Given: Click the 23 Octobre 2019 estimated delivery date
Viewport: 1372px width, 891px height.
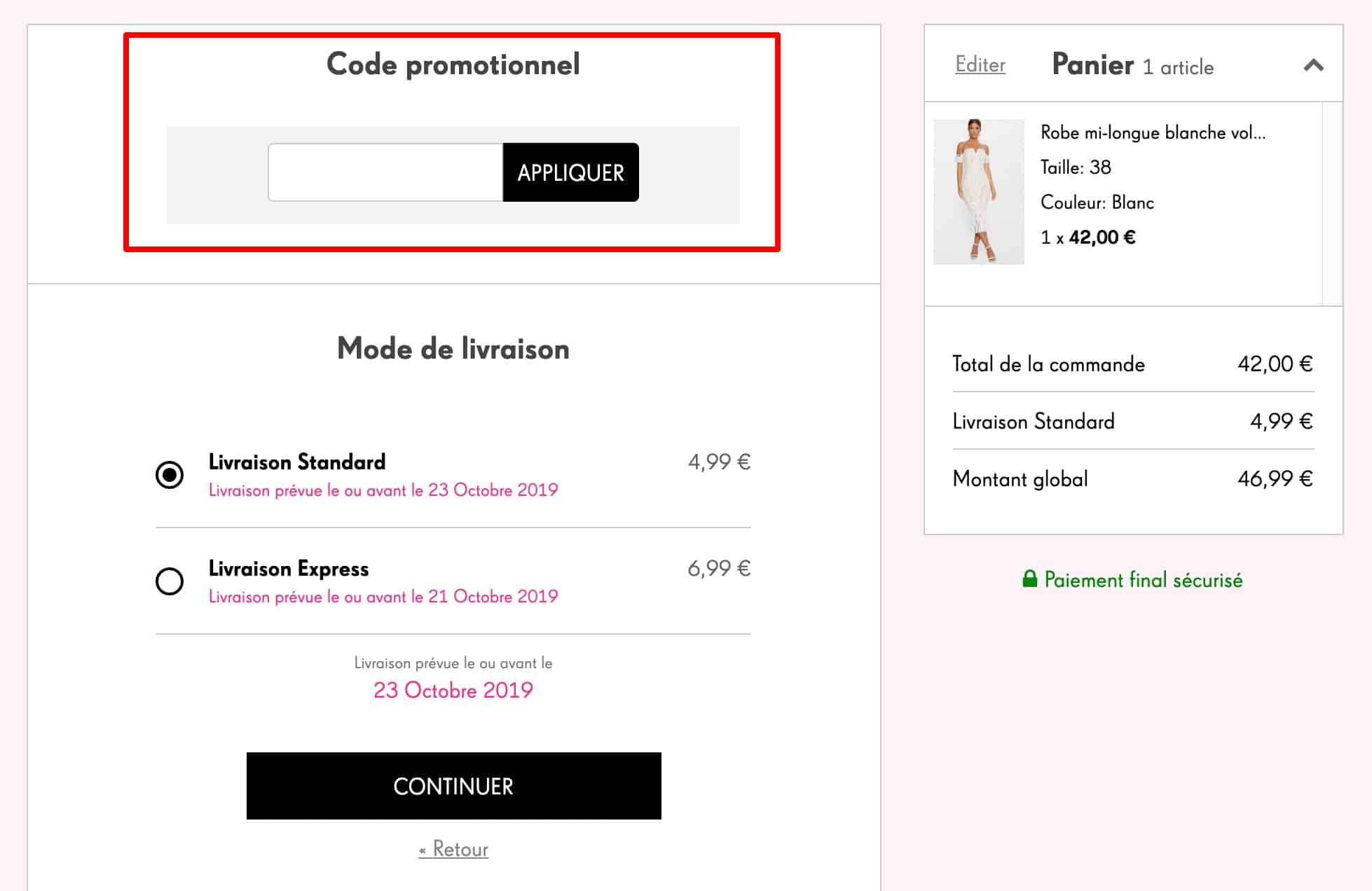Looking at the screenshot, I should click(453, 691).
